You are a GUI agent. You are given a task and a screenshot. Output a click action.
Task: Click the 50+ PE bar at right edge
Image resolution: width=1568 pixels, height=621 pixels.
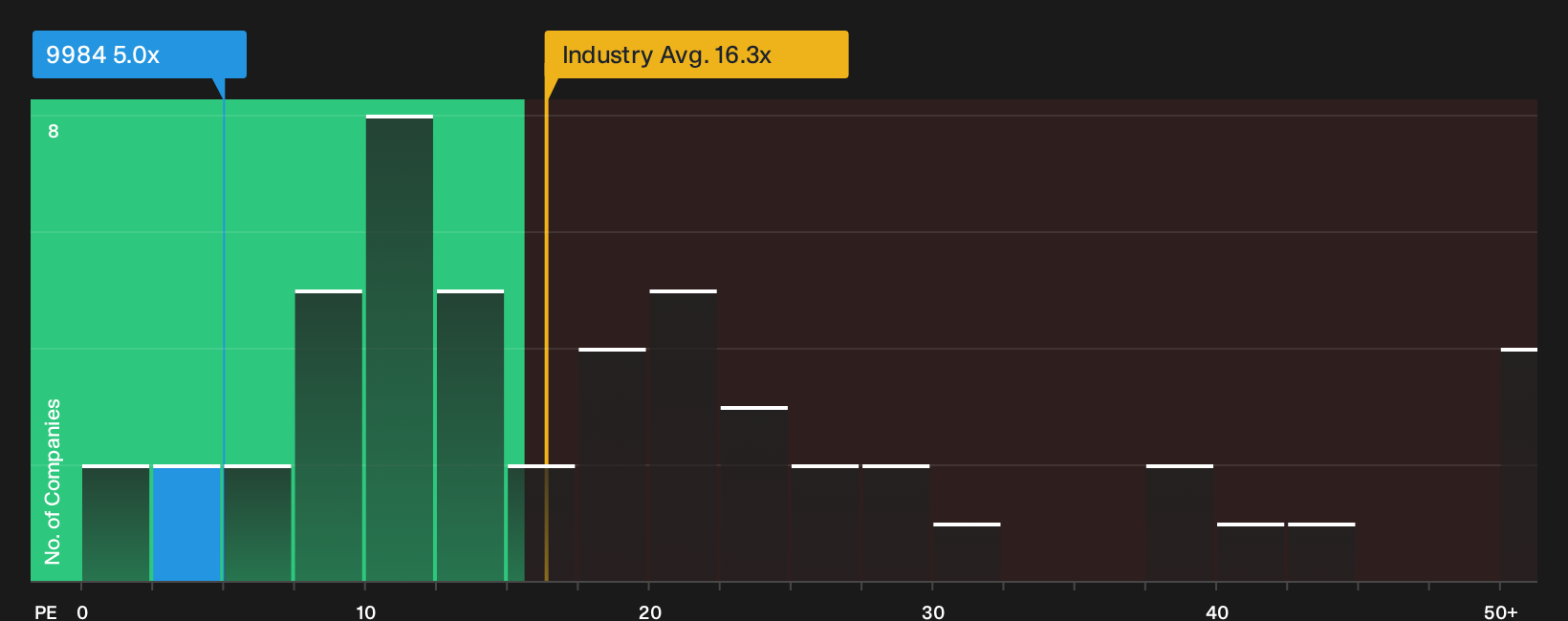pos(1519,465)
